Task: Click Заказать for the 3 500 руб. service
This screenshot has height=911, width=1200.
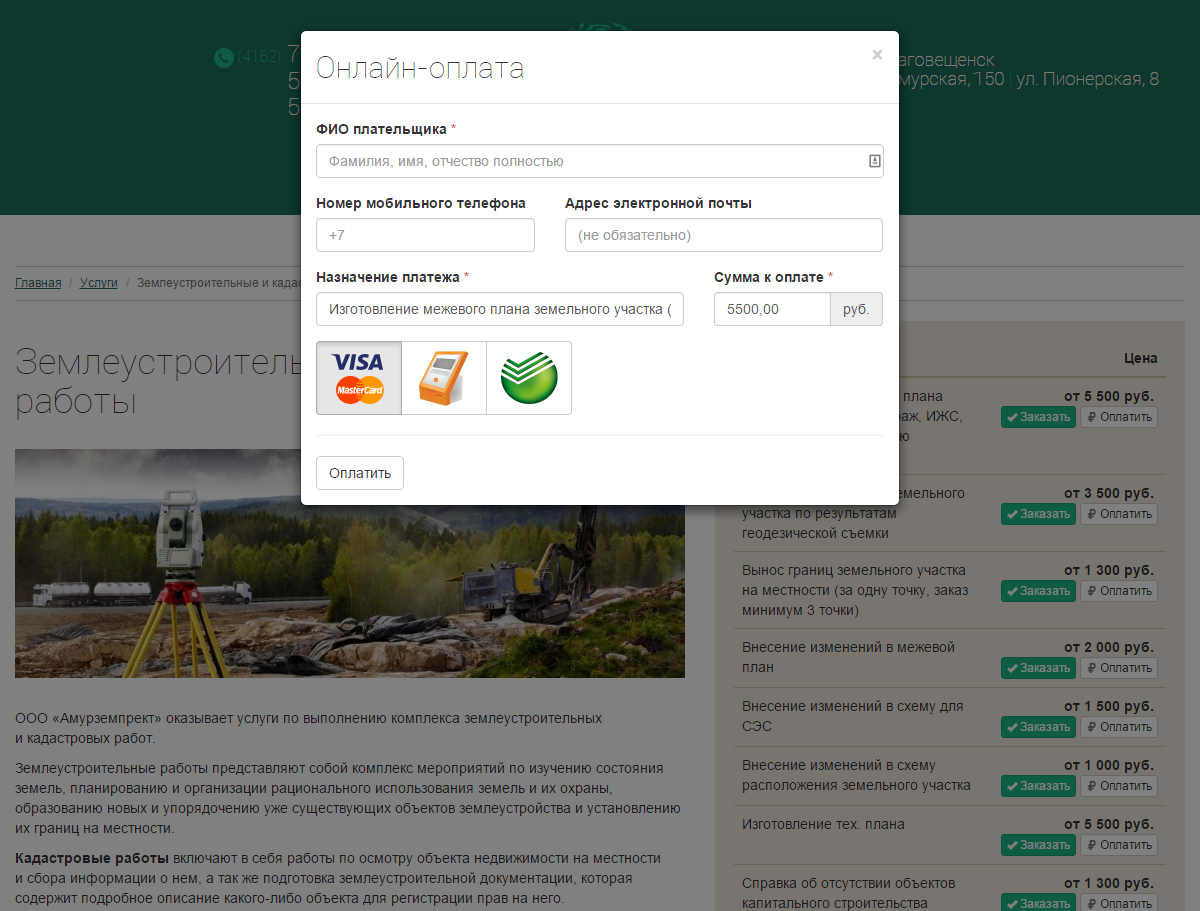Action: tap(1038, 514)
